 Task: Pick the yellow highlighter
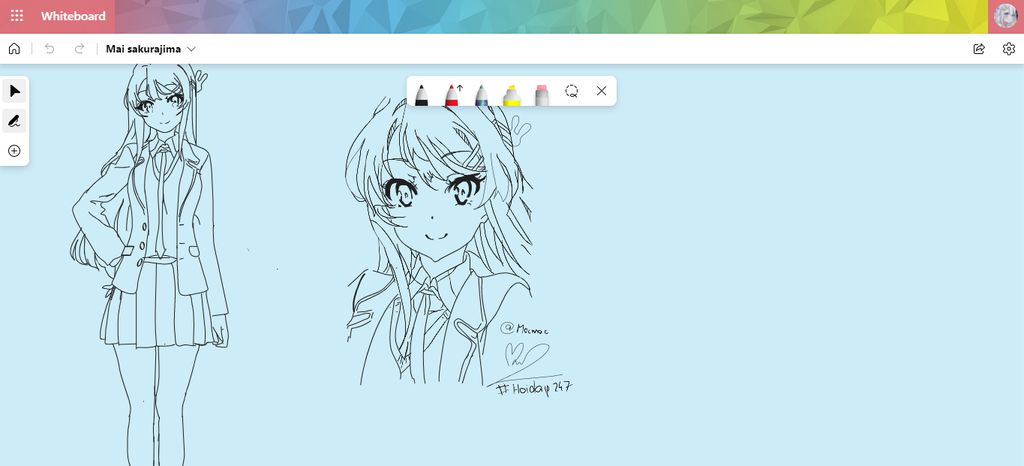point(511,95)
